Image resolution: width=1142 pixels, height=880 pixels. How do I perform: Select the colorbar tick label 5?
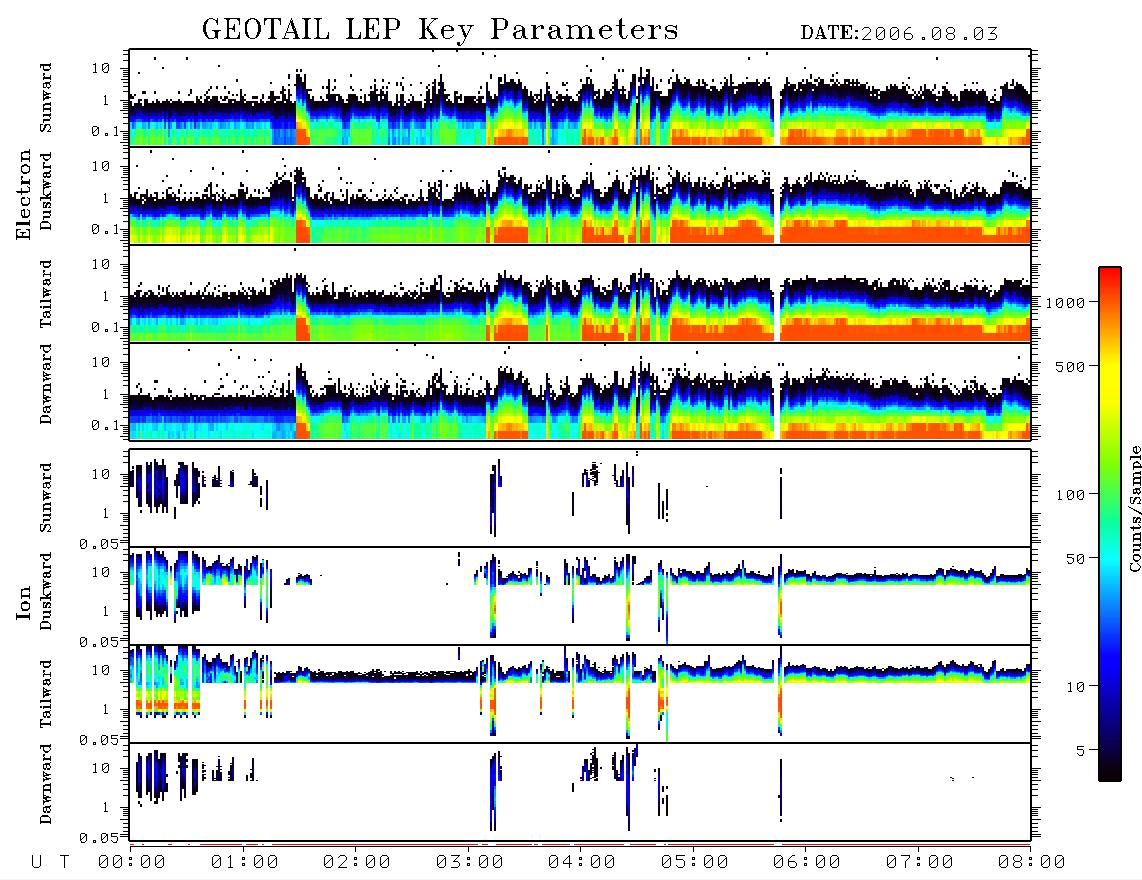(1081, 751)
